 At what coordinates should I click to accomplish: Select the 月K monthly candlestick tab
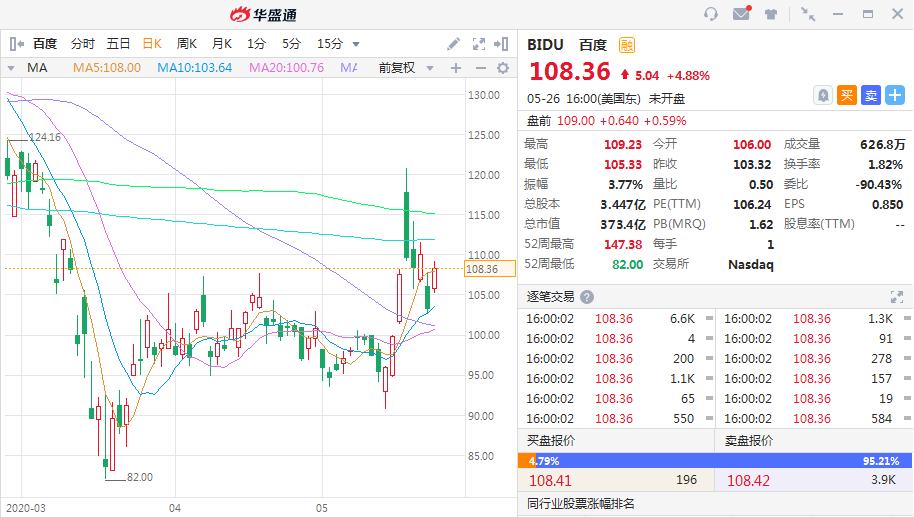[222, 44]
